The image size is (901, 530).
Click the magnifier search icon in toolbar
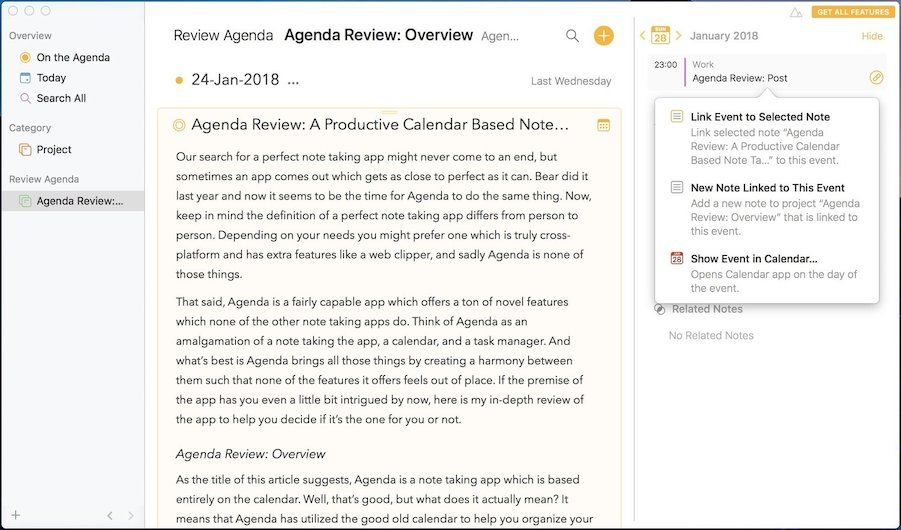click(572, 36)
